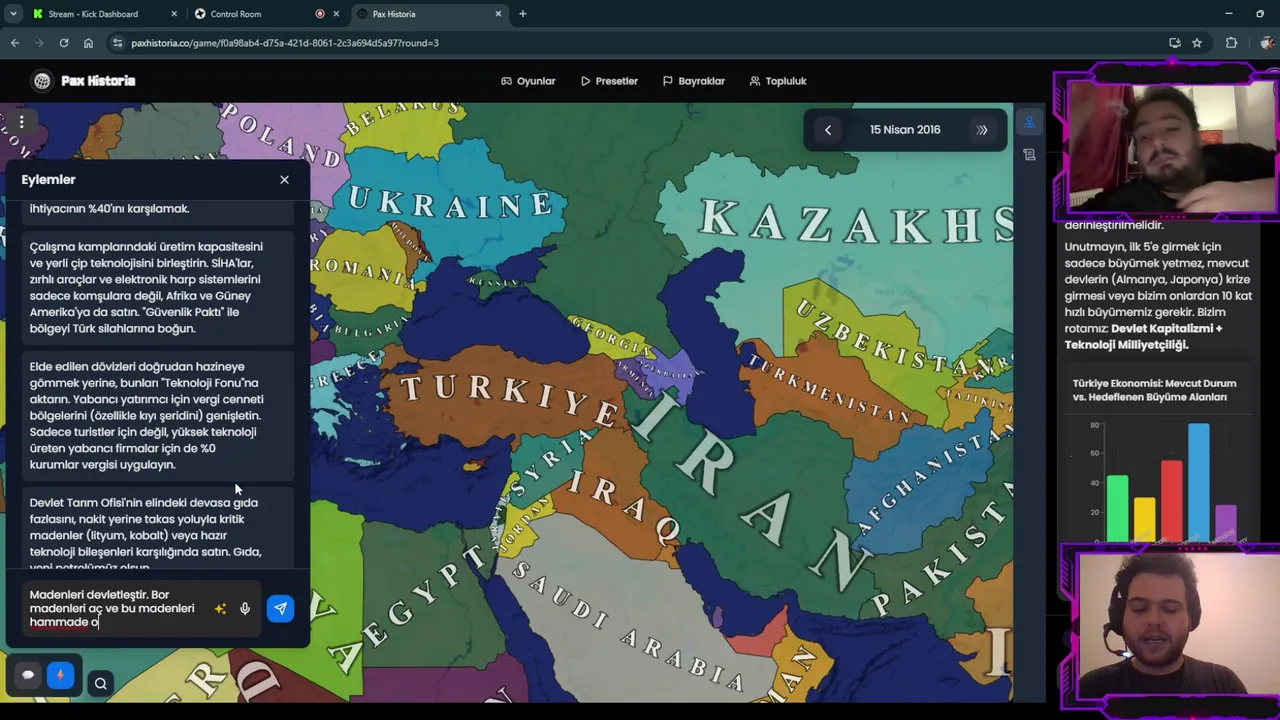Viewport: 1280px width, 720px height.
Task: Click the microphone voice input icon
Action: pyautogui.click(x=245, y=608)
